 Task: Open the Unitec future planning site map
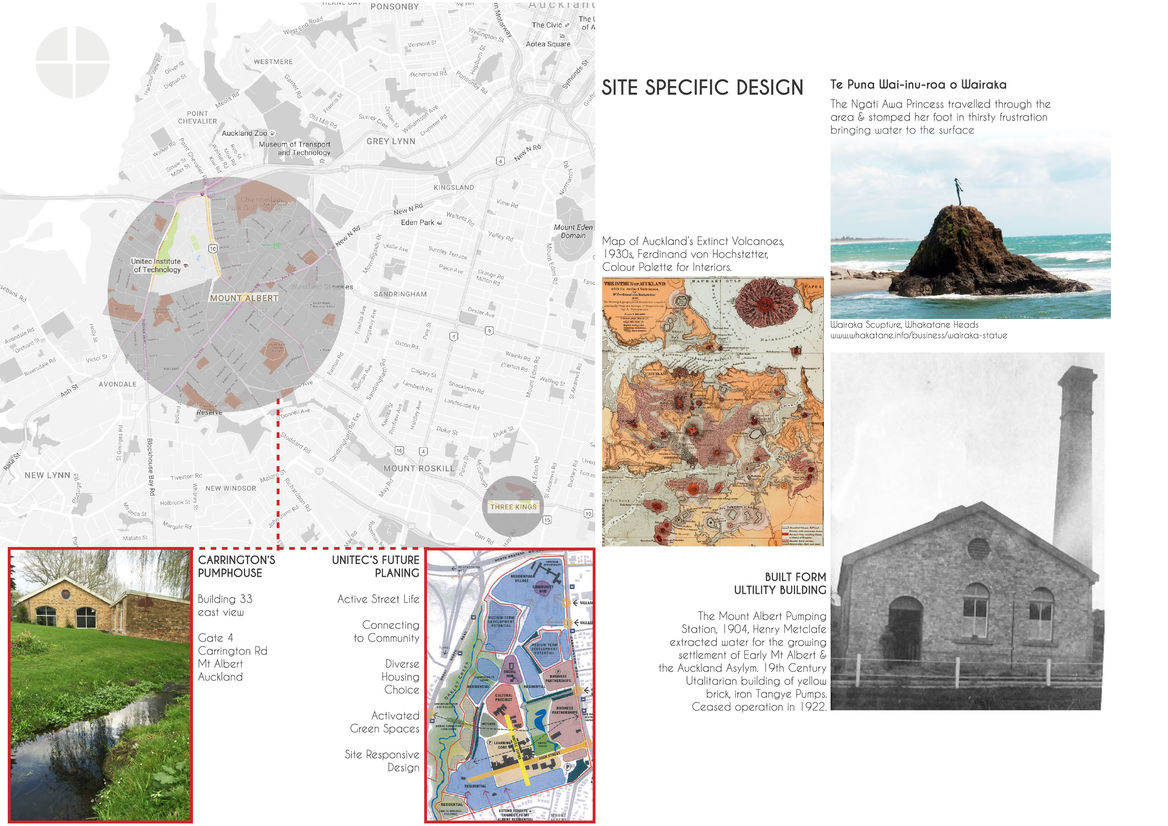(510, 685)
